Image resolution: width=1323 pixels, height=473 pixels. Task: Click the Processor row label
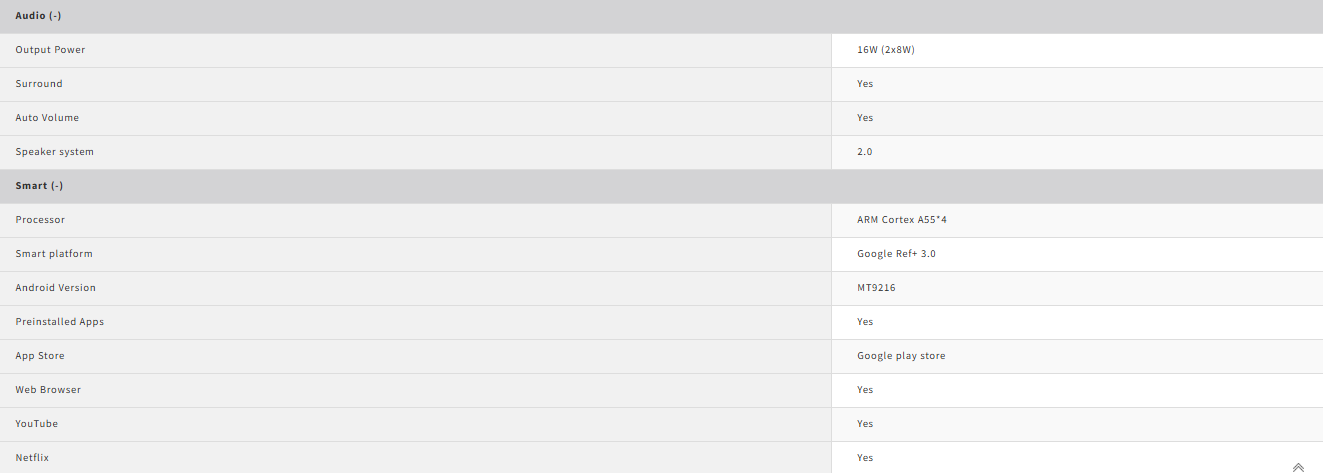[x=39, y=220]
